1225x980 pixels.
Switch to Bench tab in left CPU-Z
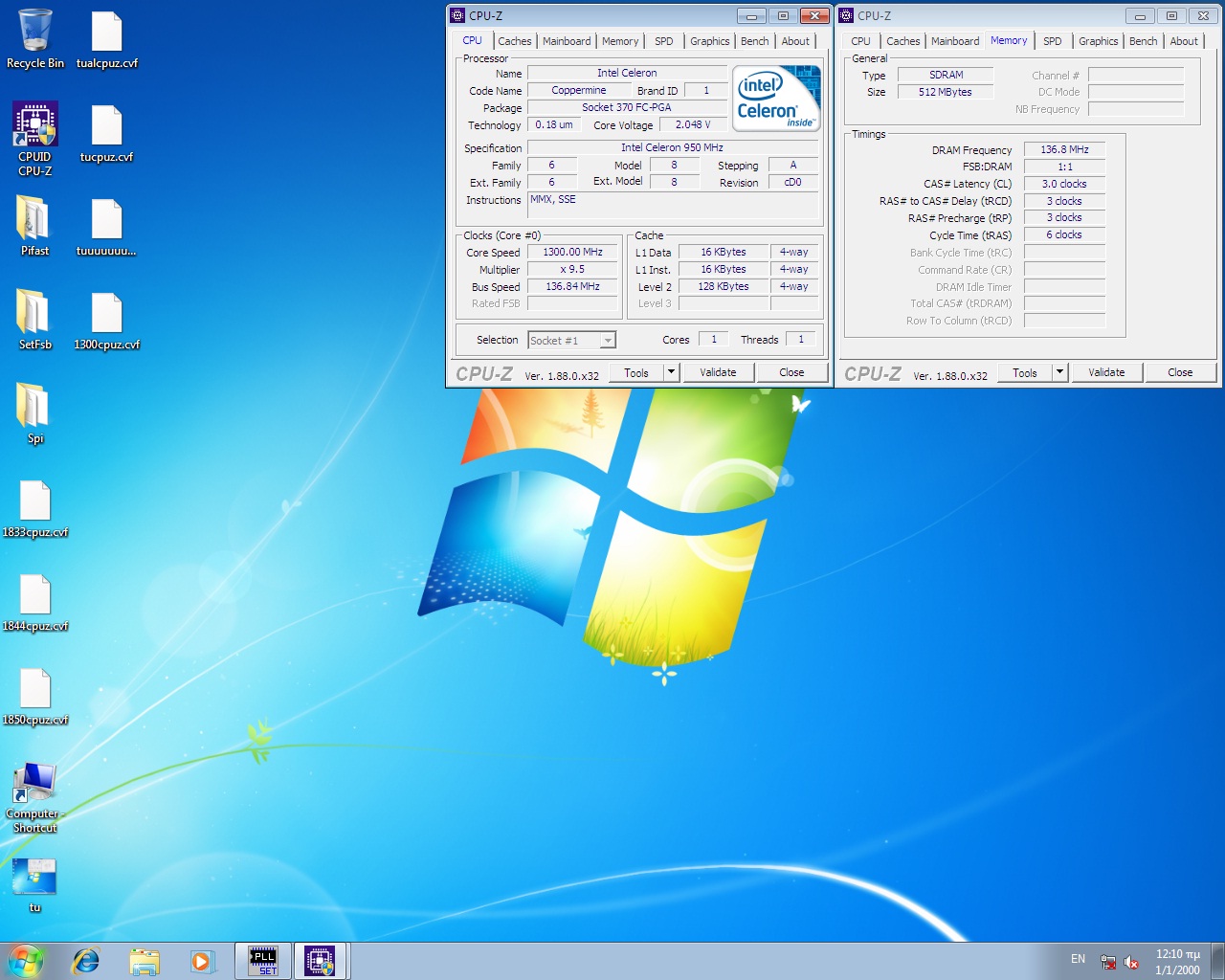[x=755, y=41]
